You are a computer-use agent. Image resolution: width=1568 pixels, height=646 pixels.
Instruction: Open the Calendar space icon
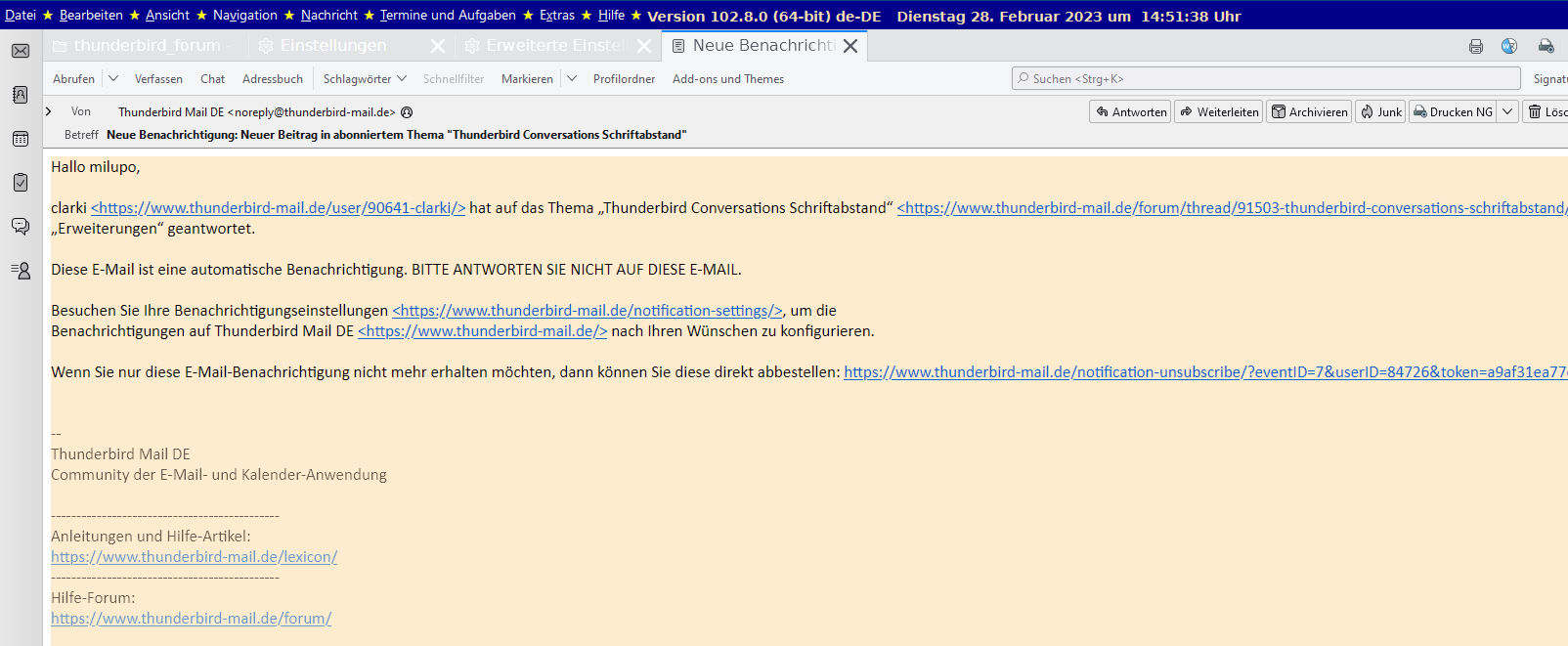[x=21, y=139]
